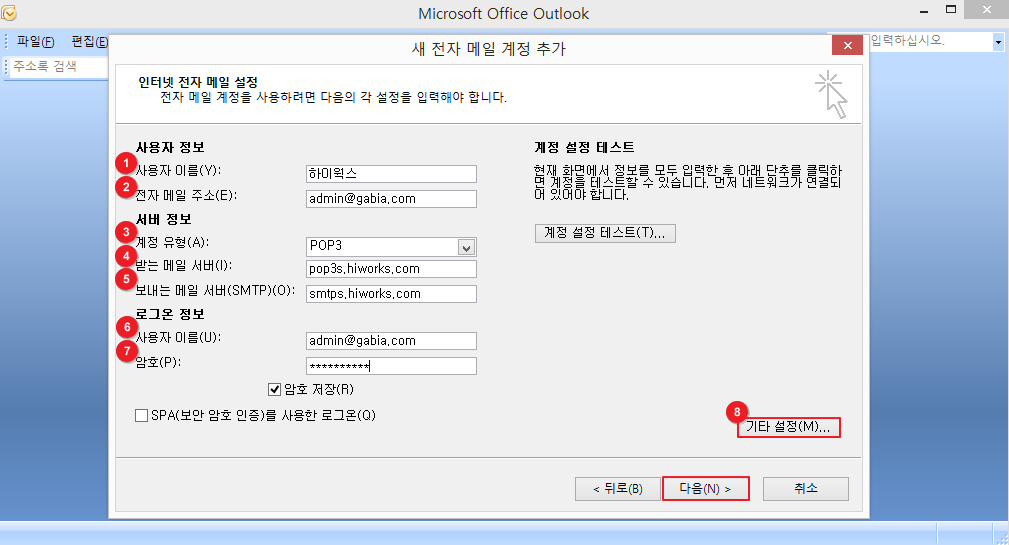Open the 편집(E) menu

(89, 42)
